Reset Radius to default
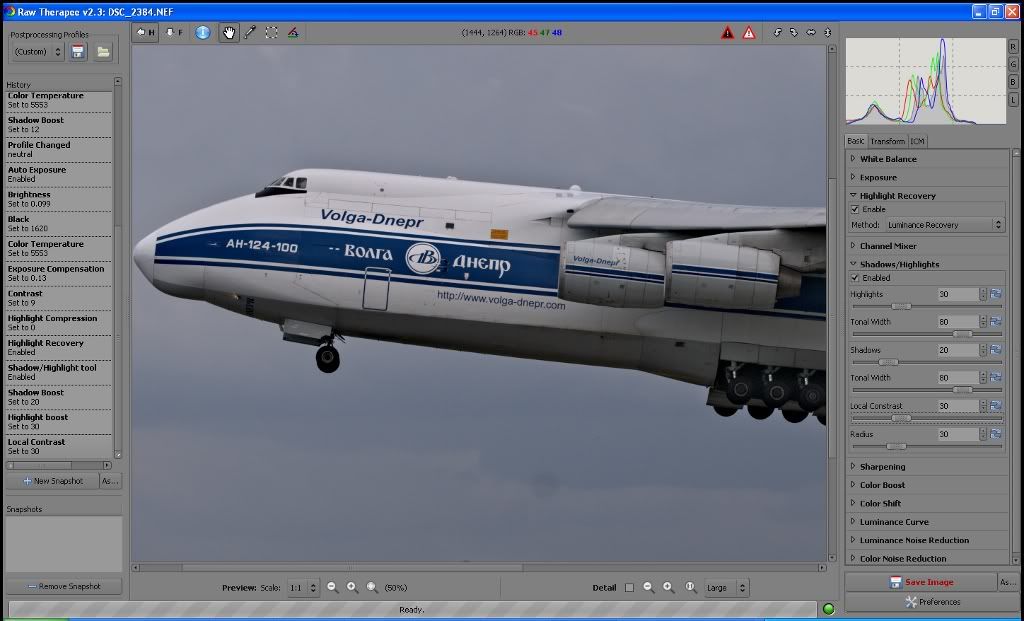1024x621 pixels. pyautogui.click(x=995, y=434)
